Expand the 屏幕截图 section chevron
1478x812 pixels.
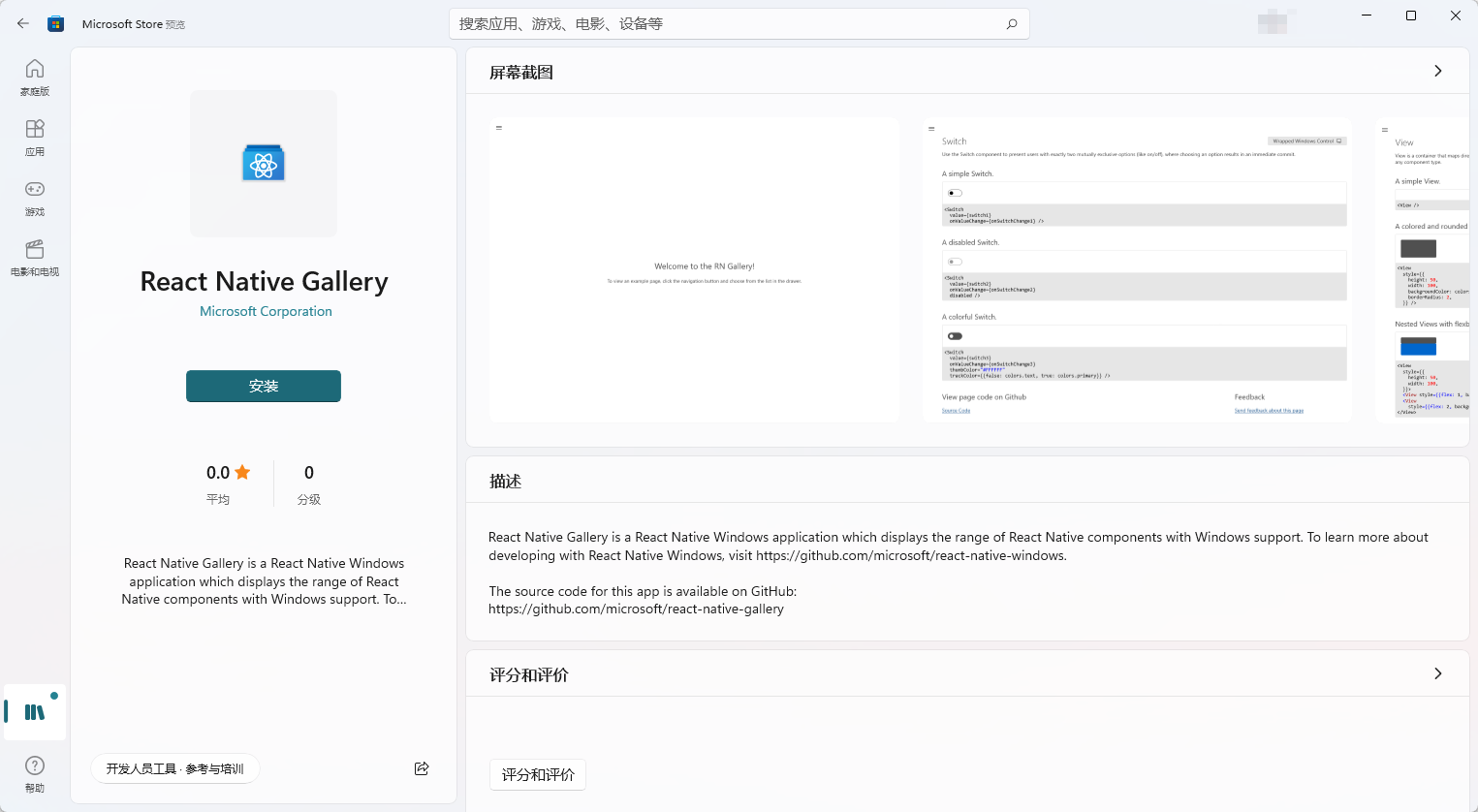pyautogui.click(x=1438, y=71)
